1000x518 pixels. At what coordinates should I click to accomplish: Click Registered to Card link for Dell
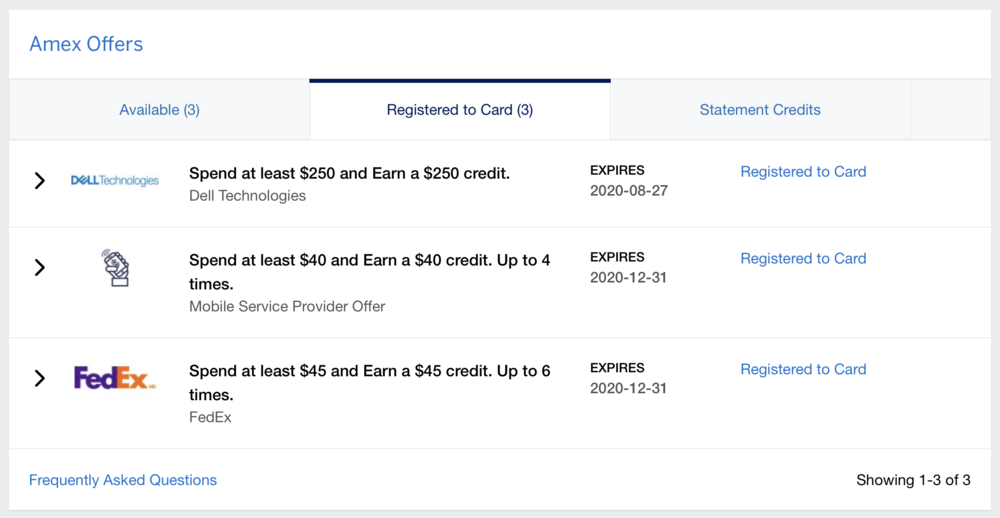coord(803,172)
